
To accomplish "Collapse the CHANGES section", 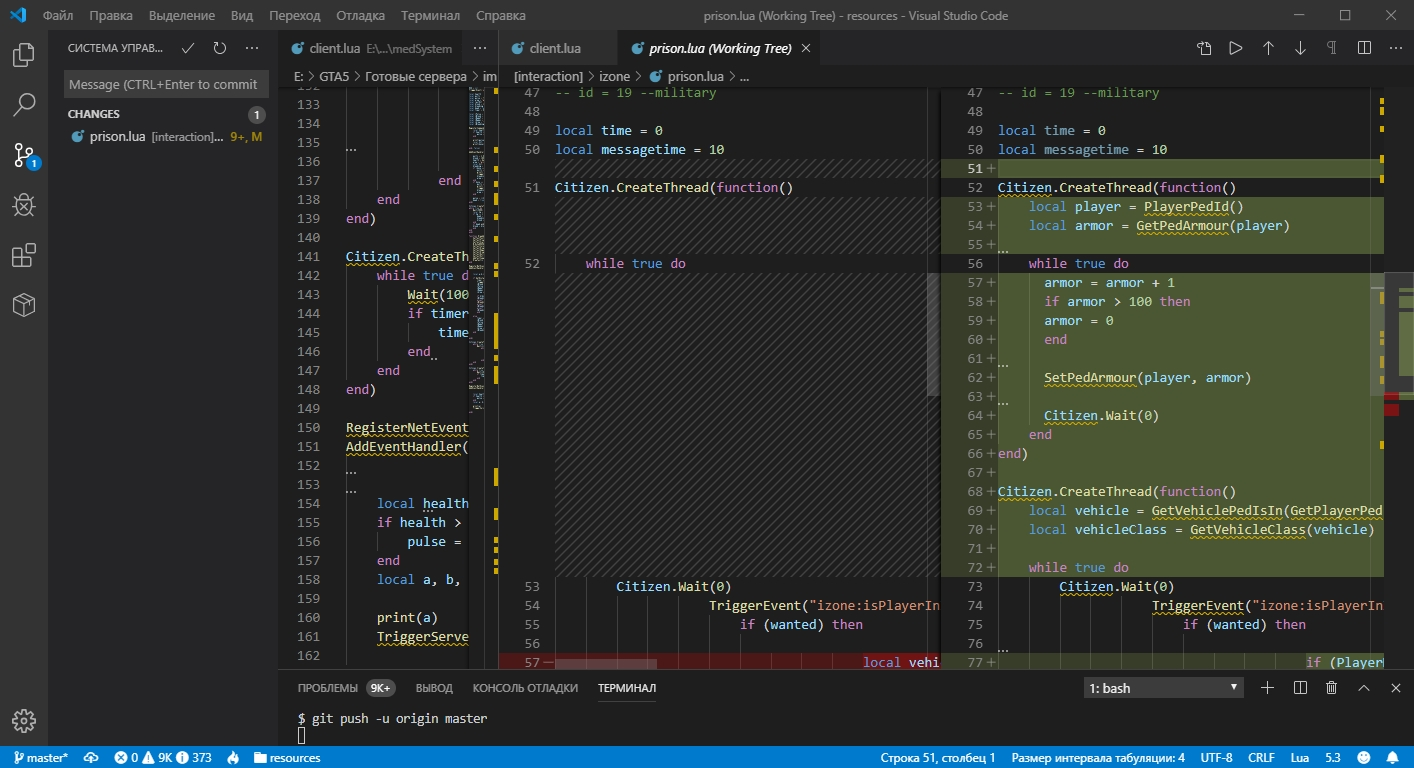I will coord(94,114).
